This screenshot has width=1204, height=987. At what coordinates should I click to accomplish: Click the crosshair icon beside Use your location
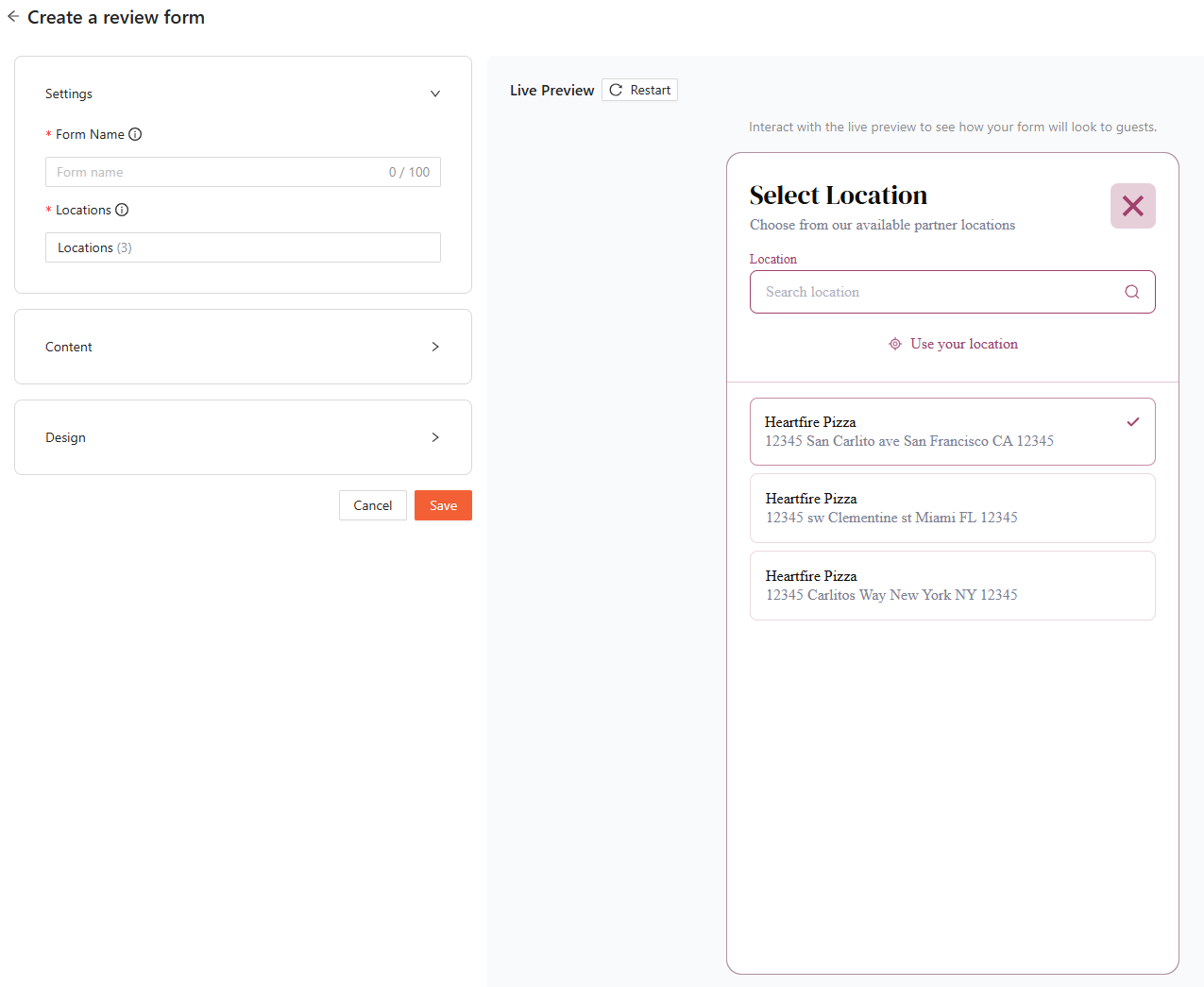(x=895, y=344)
